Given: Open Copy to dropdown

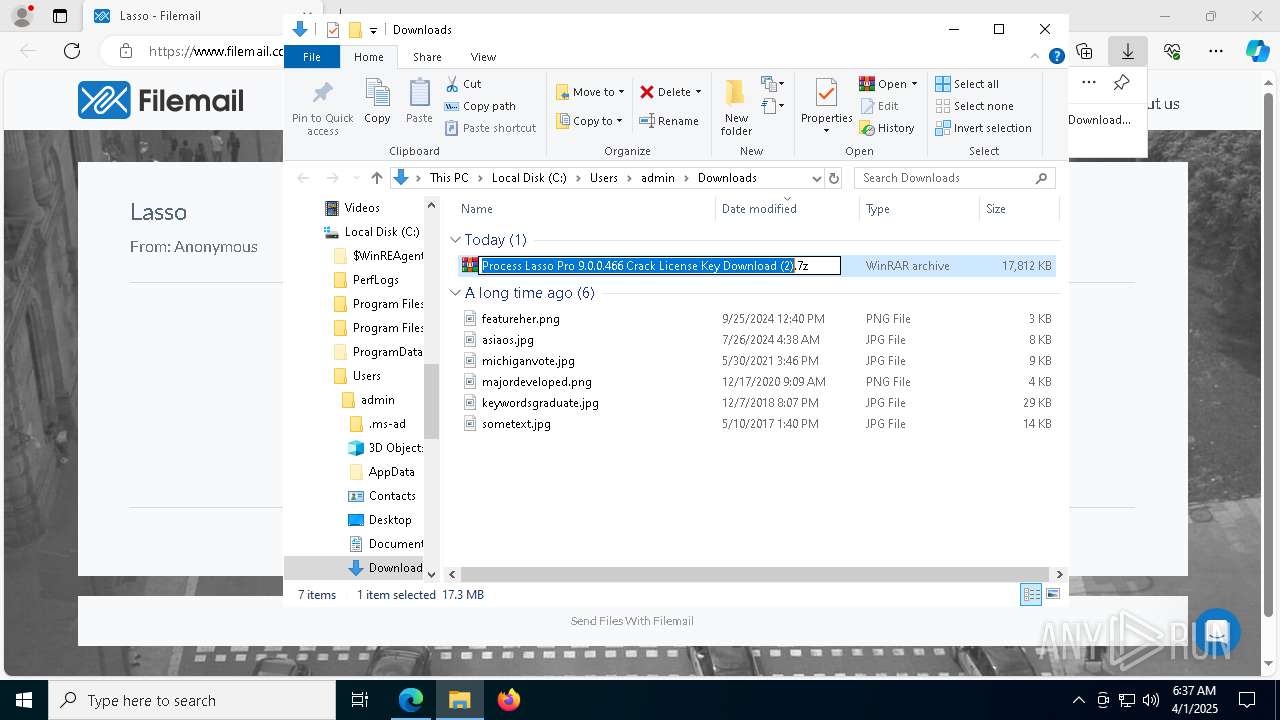Looking at the screenshot, I should [x=590, y=121].
